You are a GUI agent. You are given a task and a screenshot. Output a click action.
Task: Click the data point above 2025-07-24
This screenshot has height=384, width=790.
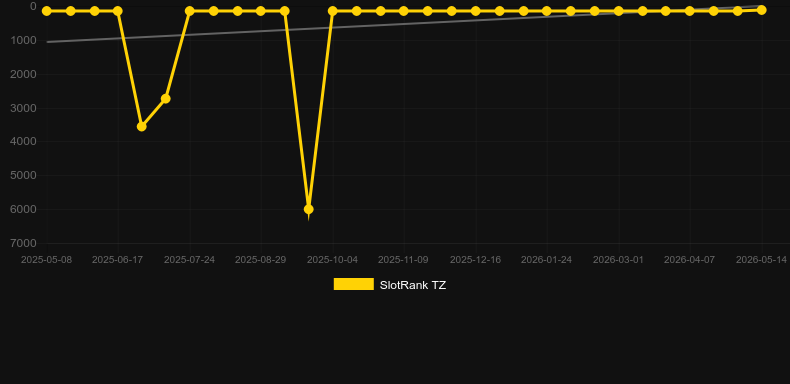[x=189, y=11]
